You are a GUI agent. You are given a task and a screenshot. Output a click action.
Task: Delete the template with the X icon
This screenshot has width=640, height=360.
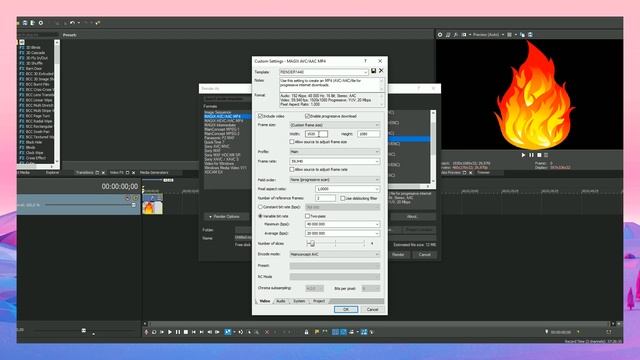tap(381, 71)
